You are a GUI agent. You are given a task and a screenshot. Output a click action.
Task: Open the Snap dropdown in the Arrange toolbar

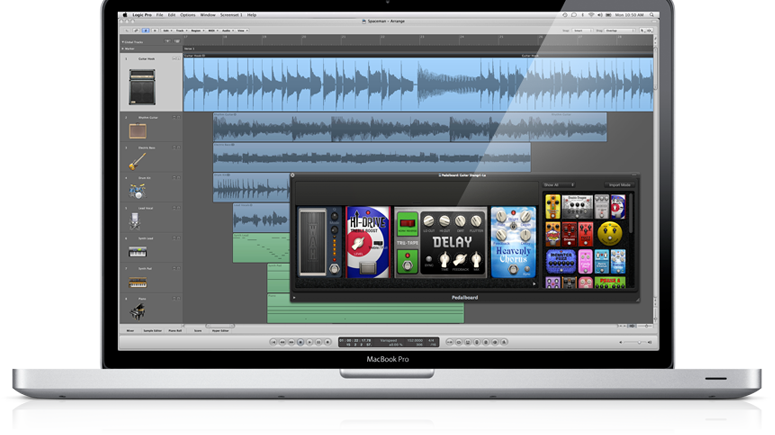[x=583, y=31]
